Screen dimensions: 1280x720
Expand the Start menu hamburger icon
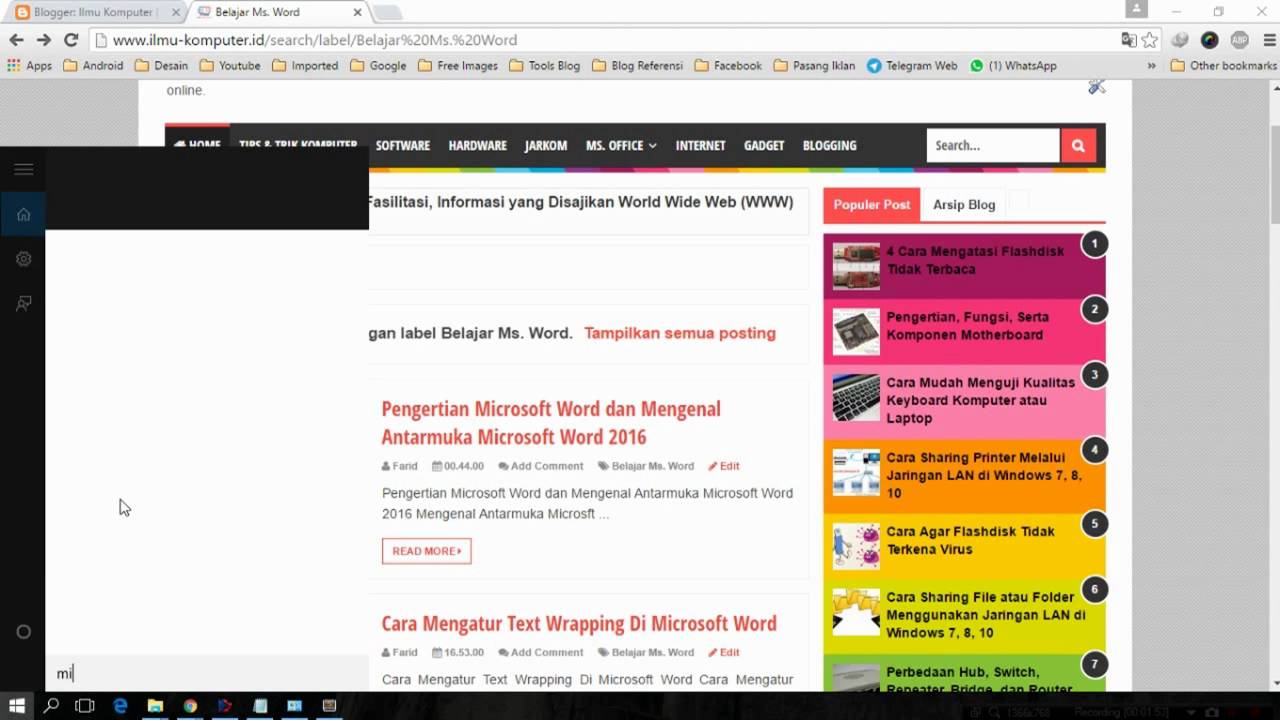click(x=23, y=169)
